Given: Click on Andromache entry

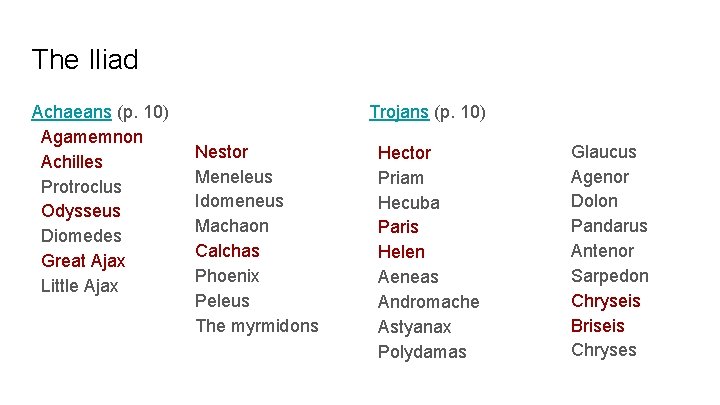Looking at the screenshot, I should point(428,302).
